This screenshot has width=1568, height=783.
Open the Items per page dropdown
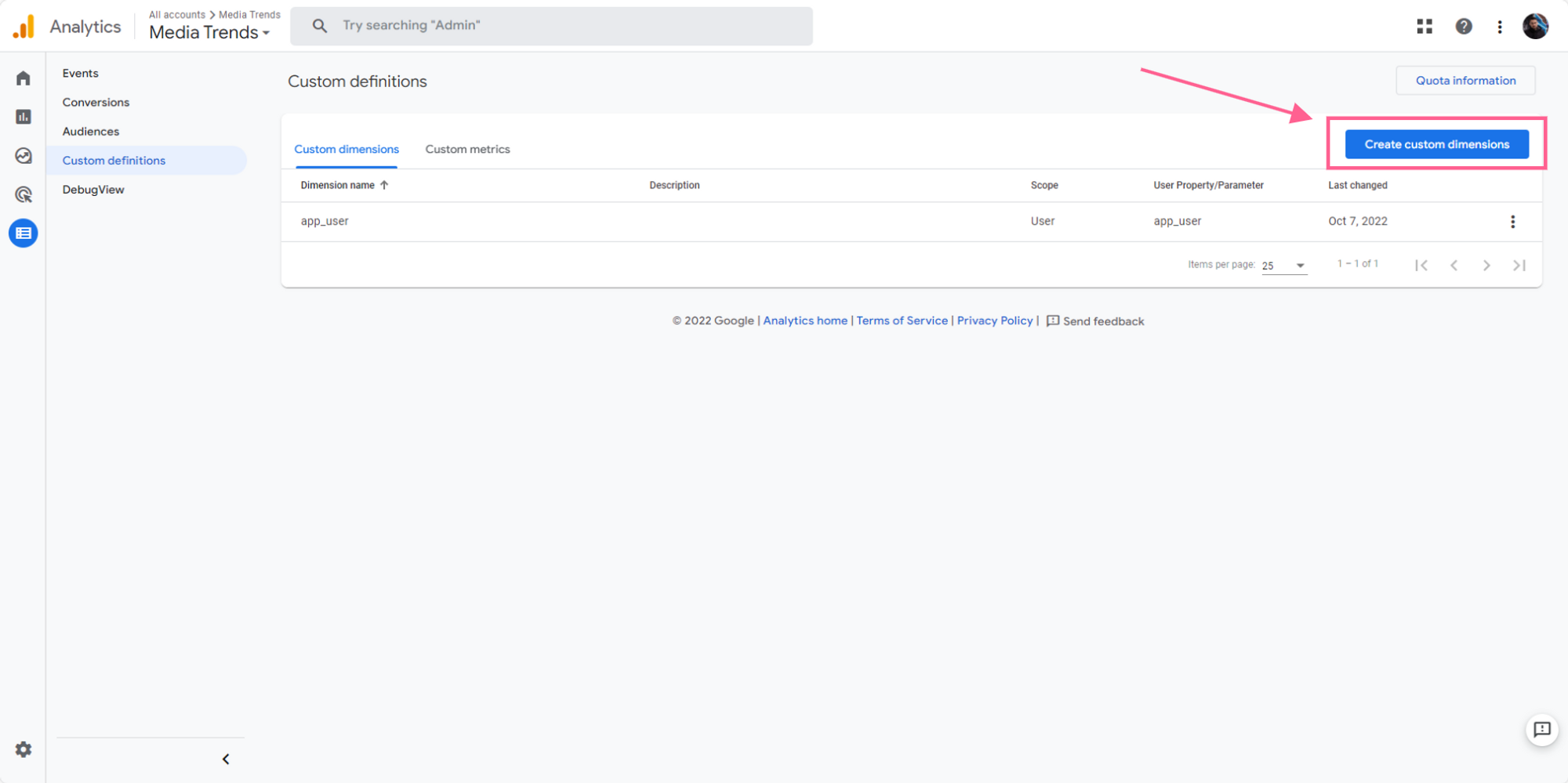[x=1283, y=266]
